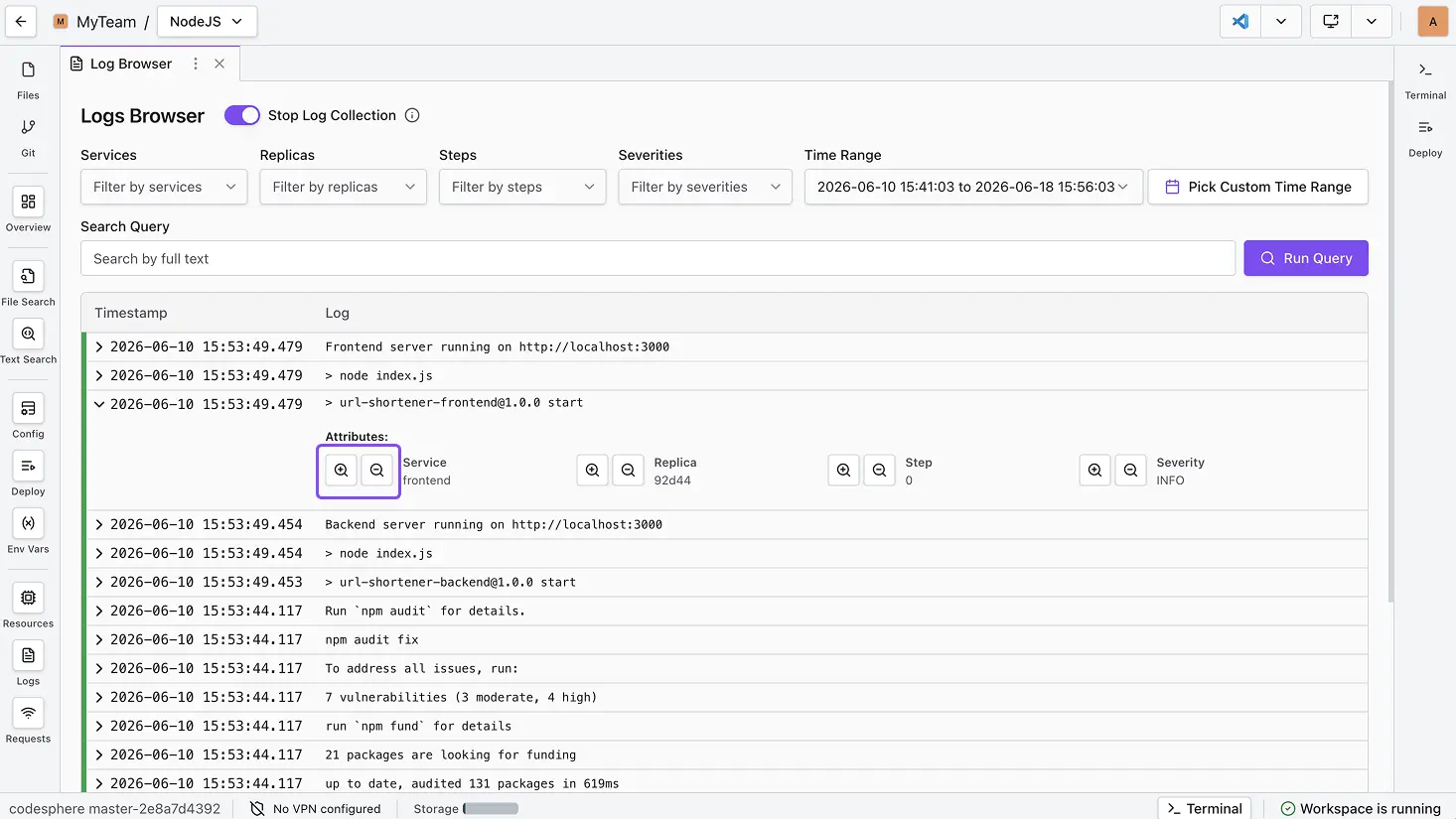
Task: Expand Backend server running log row
Action: click(99, 524)
